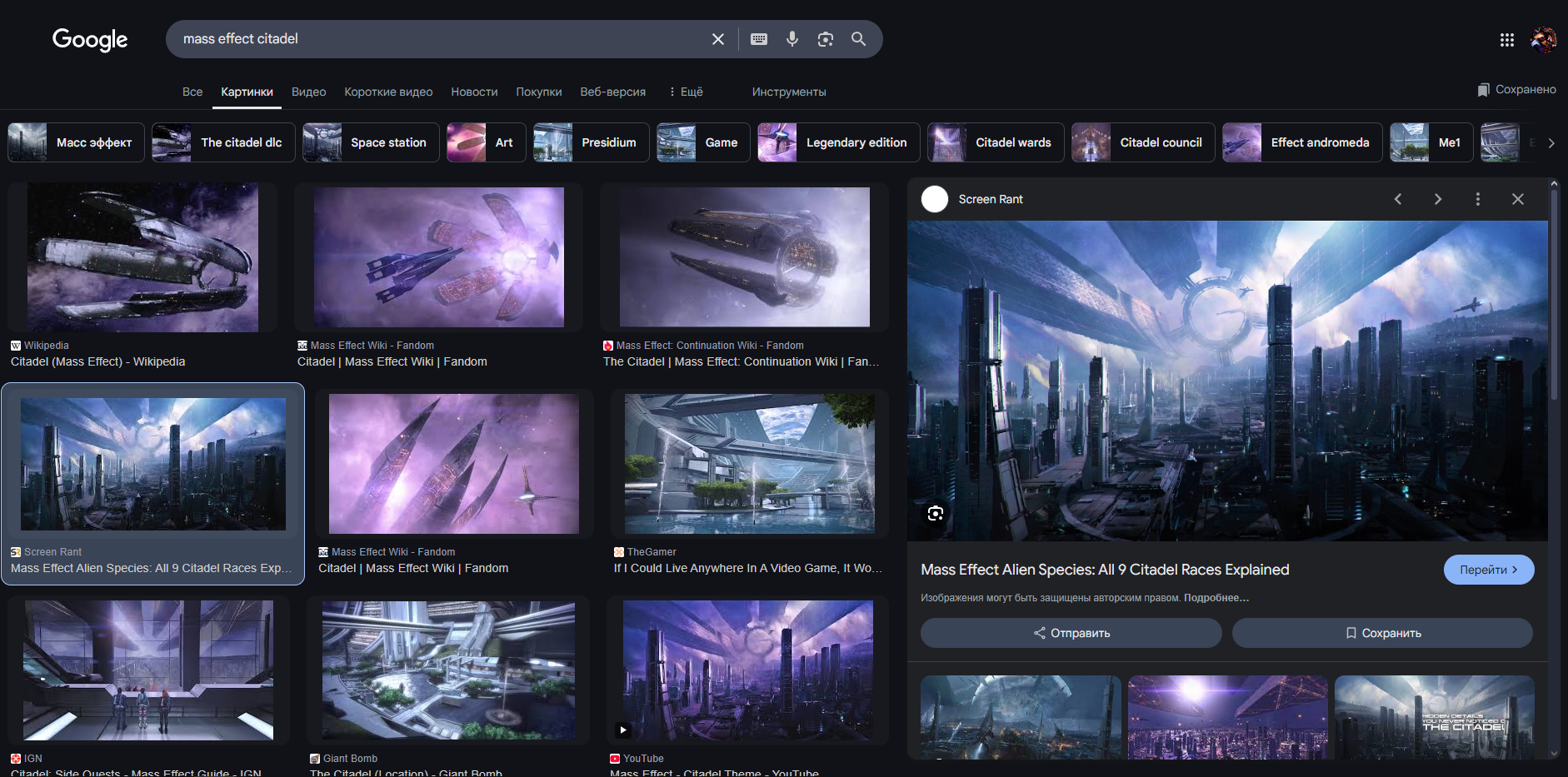Filter by The citadel dlc chip
Image resolution: width=1568 pixels, height=777 pixels.
223,142
